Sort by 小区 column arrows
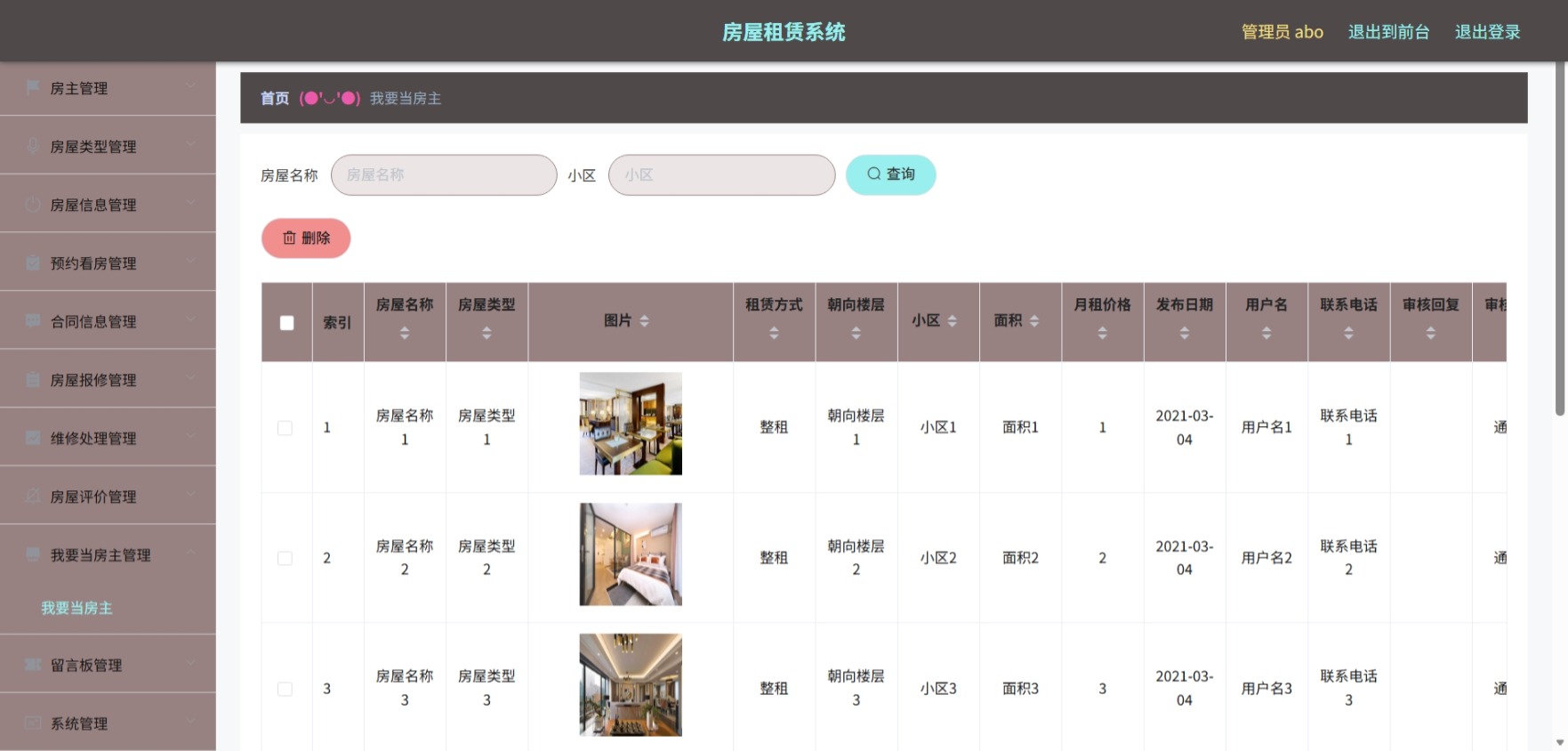Screen dimensions: 1568x751 click(952, 321)
